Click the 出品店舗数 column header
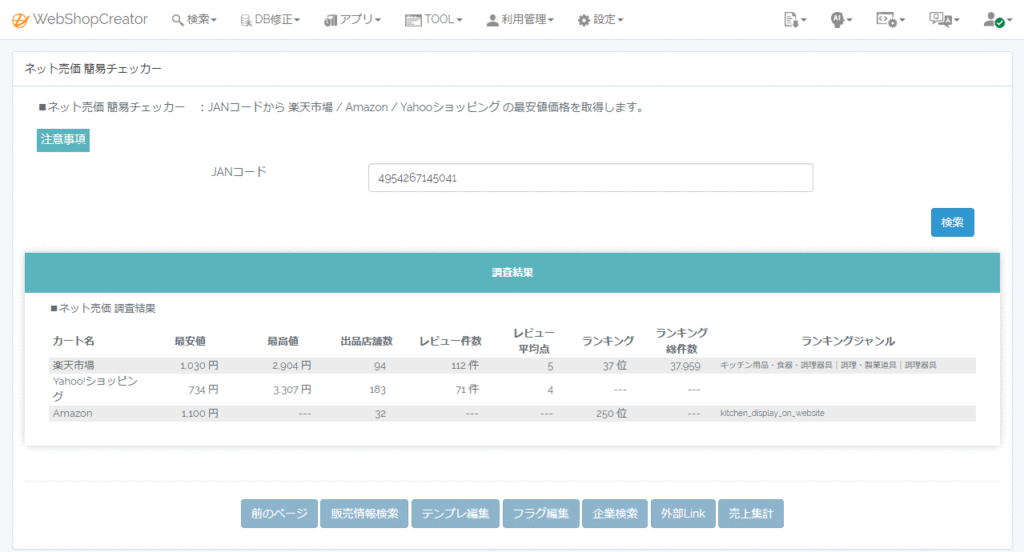Viewport: 1024px width, 552px height. [366, 341]
